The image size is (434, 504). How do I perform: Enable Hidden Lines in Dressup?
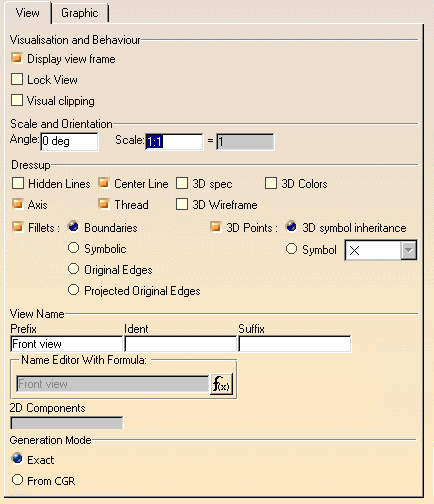point(18,183)
